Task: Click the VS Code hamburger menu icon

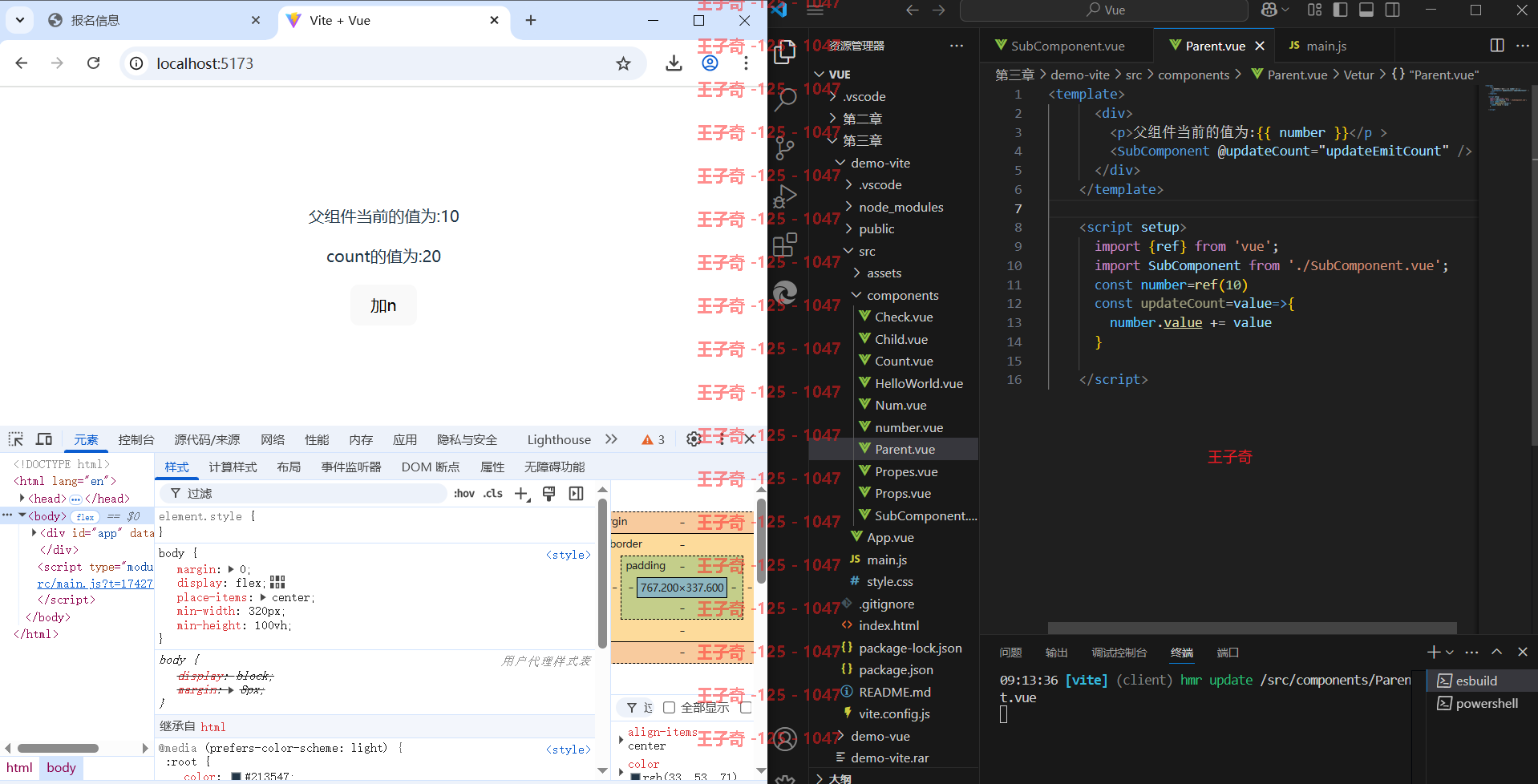Action: click(815, 10)
